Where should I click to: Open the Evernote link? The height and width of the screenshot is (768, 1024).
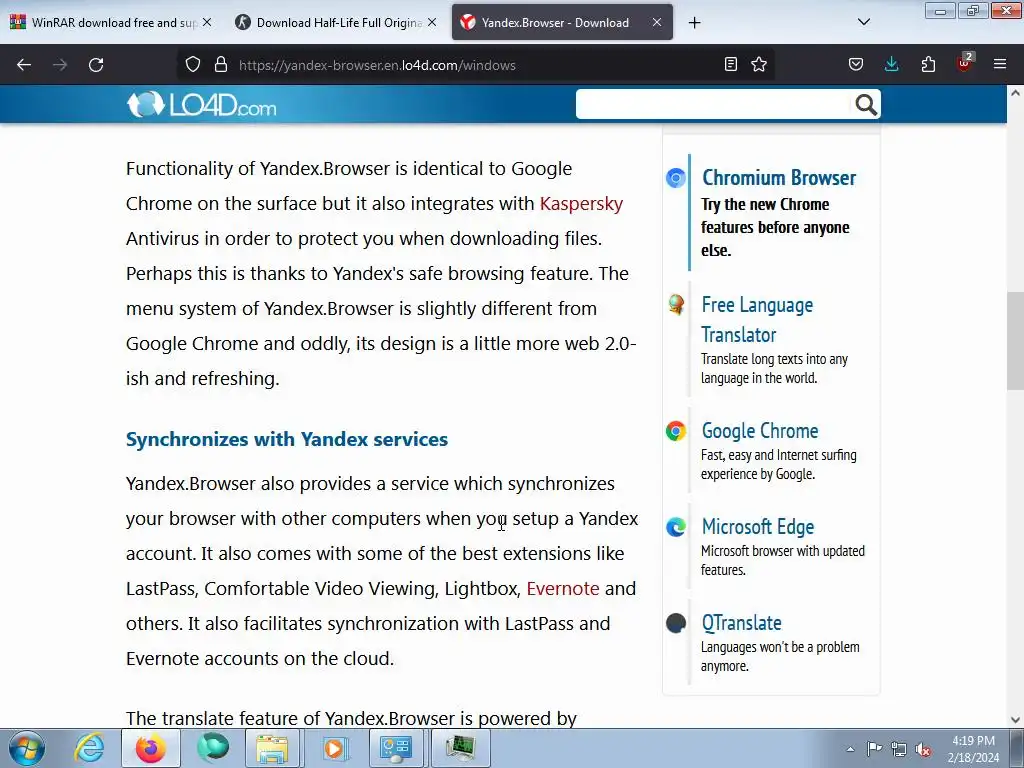point(563,588)
